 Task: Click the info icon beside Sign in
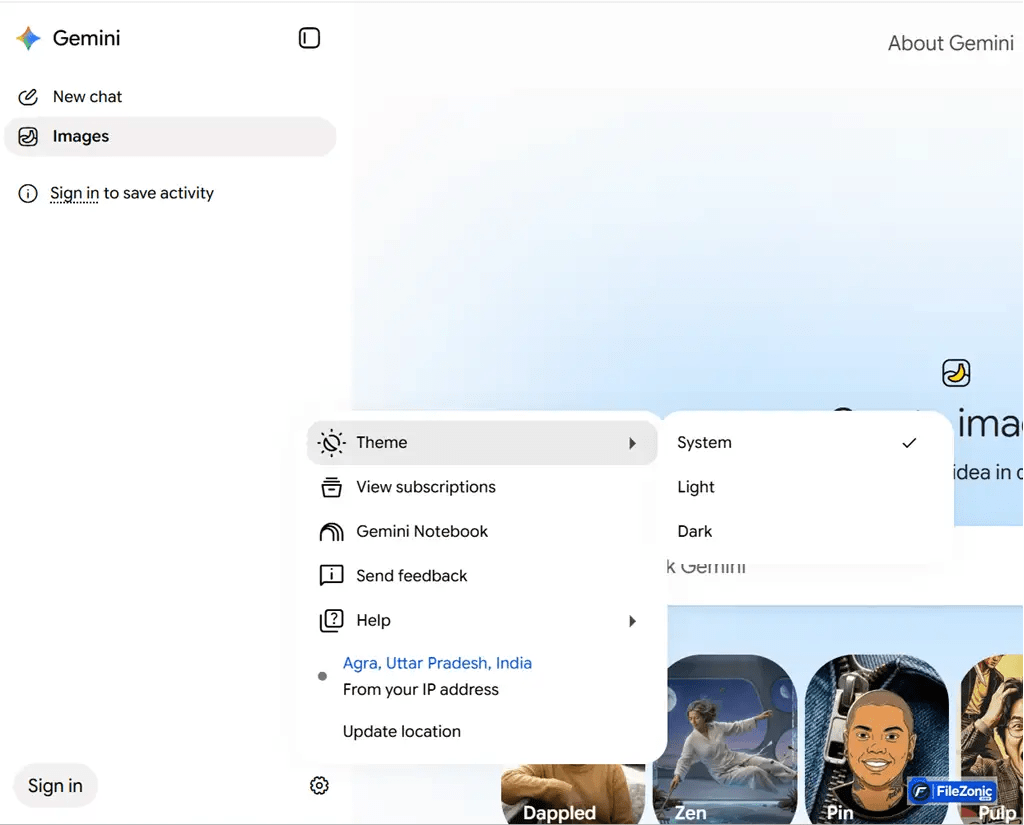tap(27, 193)
